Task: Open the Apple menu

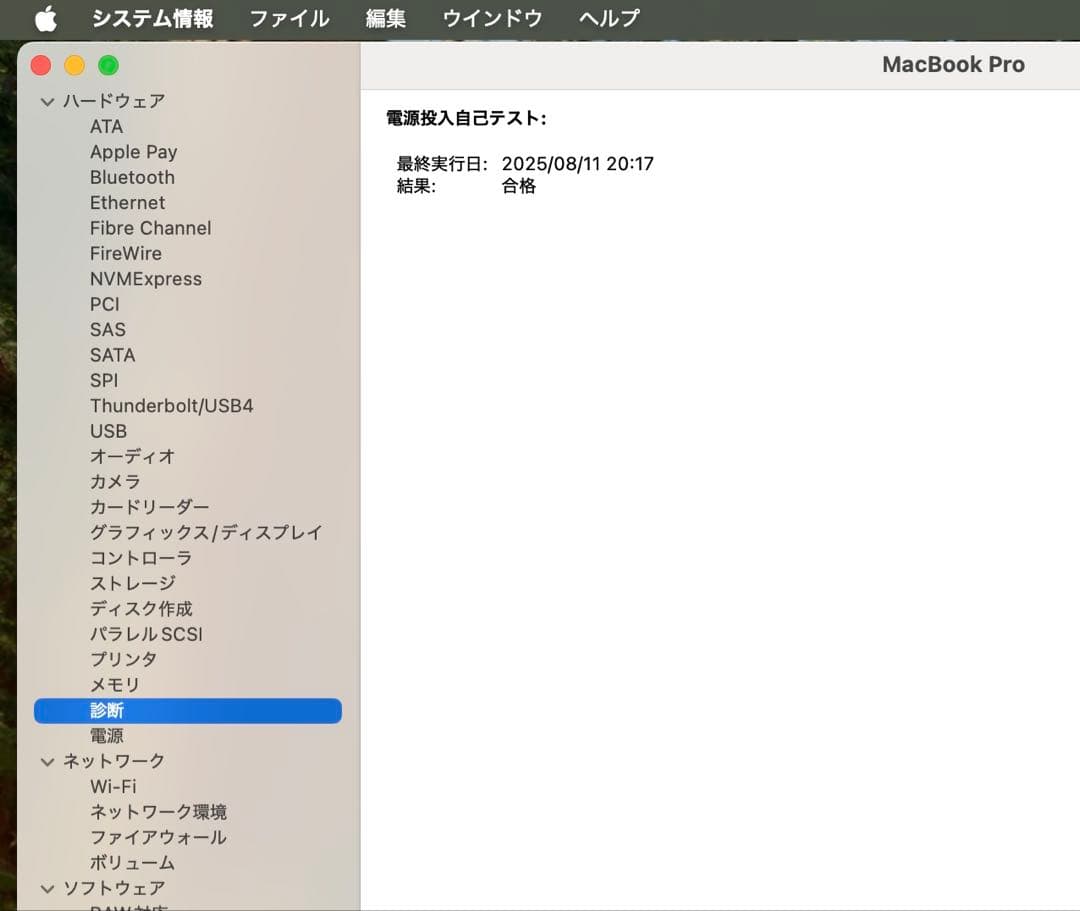Action: pyautogui.click(x=46, y=17)
